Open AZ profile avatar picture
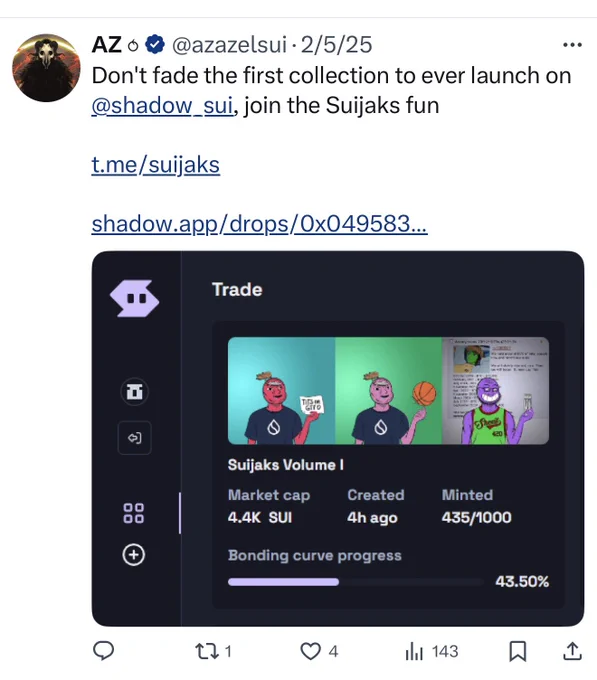Screen dimensions: 597x680 point(46,68)
